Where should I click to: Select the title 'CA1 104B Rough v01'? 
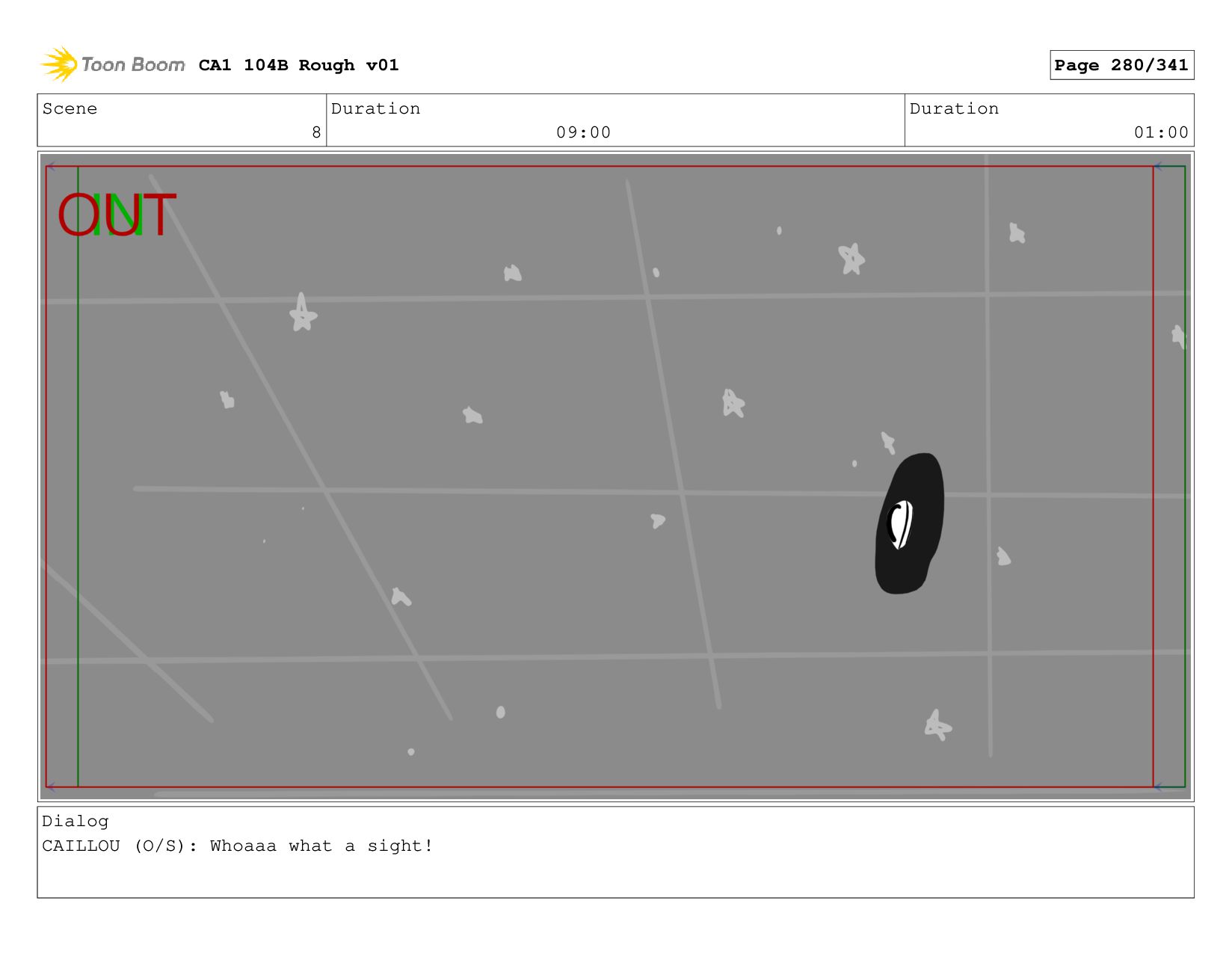[298, 65]
